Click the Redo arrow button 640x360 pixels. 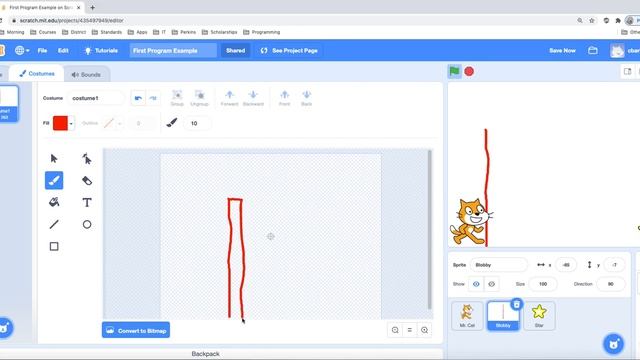click(x=153, y=98)
